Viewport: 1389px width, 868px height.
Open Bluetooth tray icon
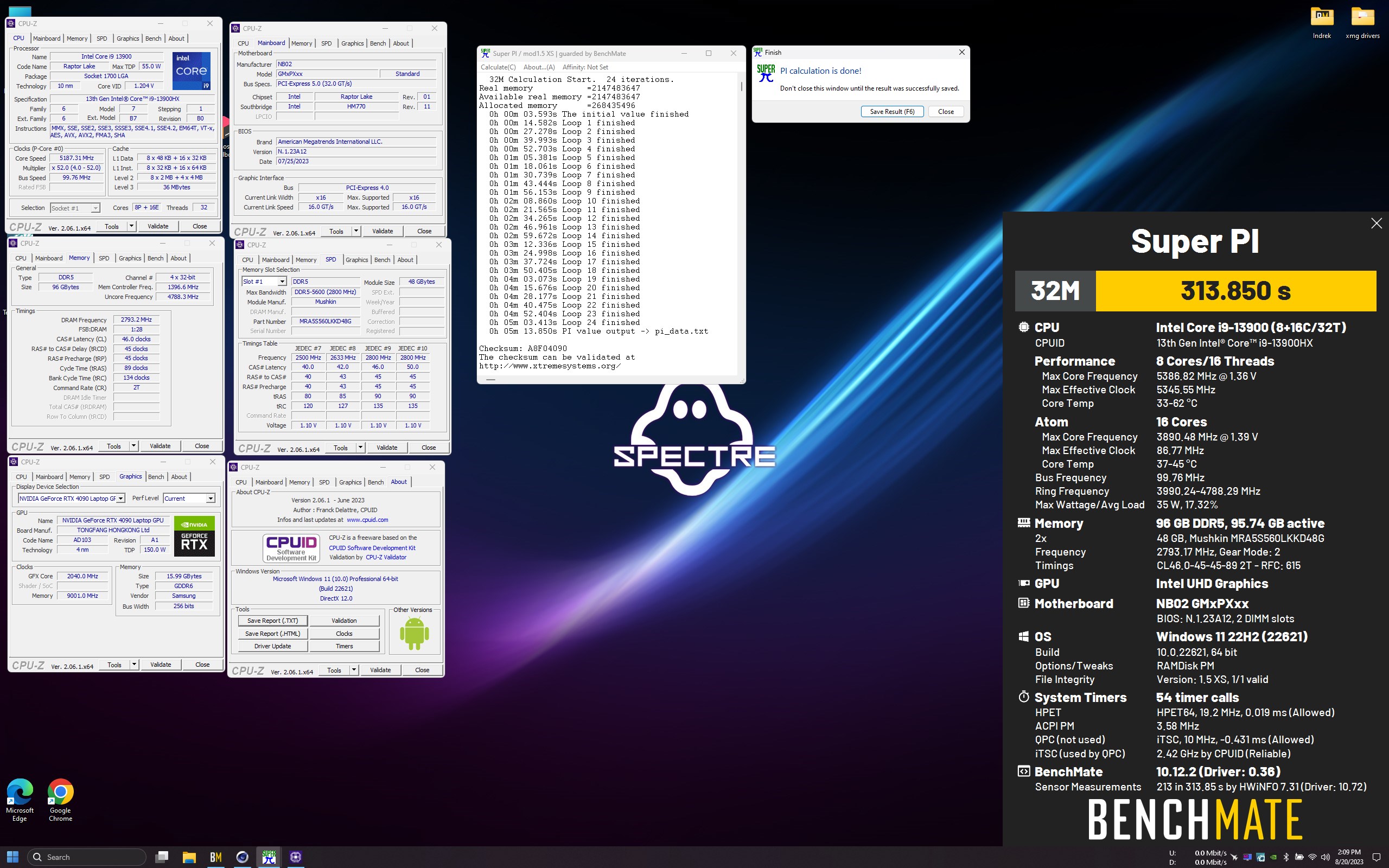pos(1286,857)
